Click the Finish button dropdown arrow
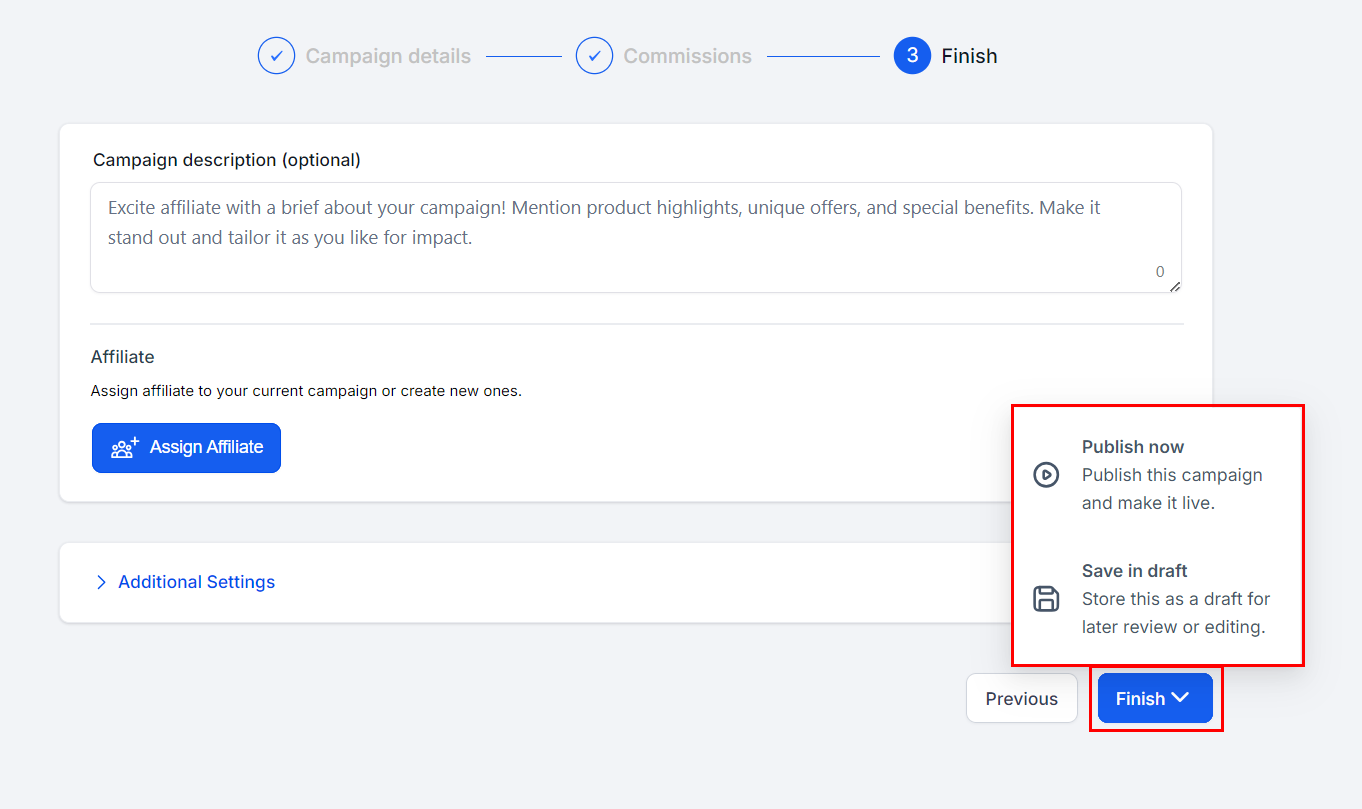1362x809 pixels. tap(1180, 698)
